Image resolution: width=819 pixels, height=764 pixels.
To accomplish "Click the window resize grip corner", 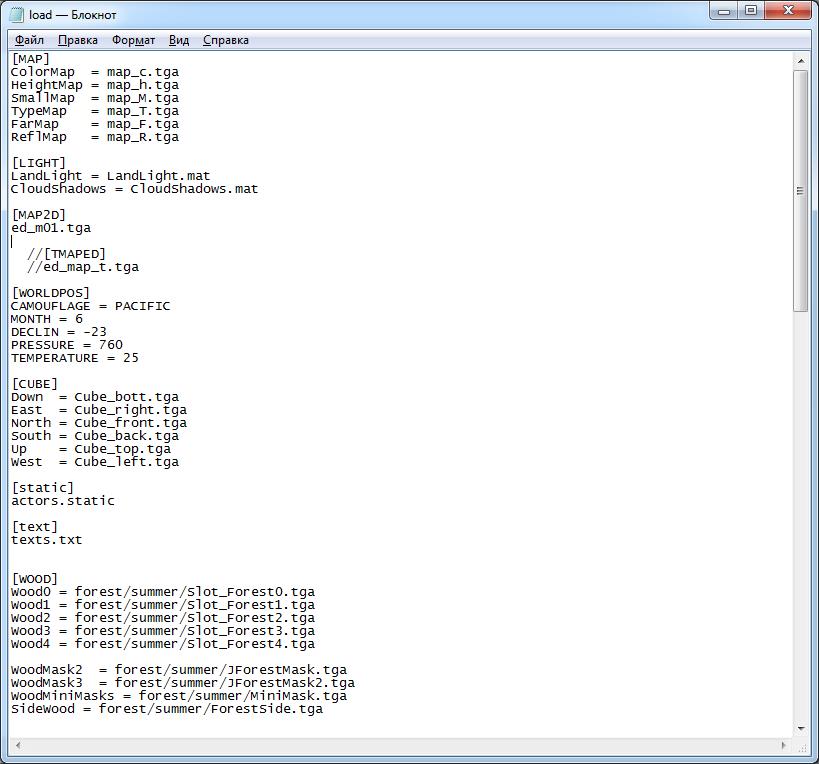I will tap(802, 747).
